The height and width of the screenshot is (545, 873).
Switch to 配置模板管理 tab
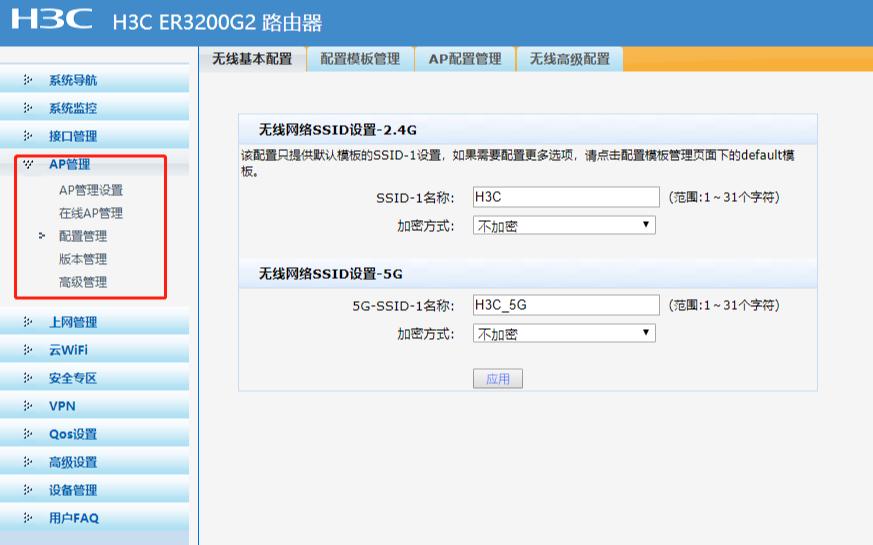tap(360, 59)
